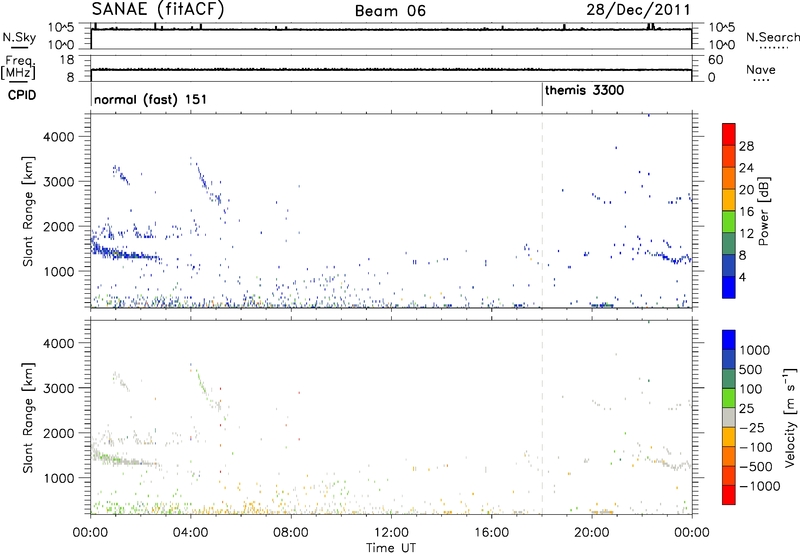Click the red bottom Velocity colorbar segment
The width and height of the screenshot is (800, 554).
click(729, 495)
